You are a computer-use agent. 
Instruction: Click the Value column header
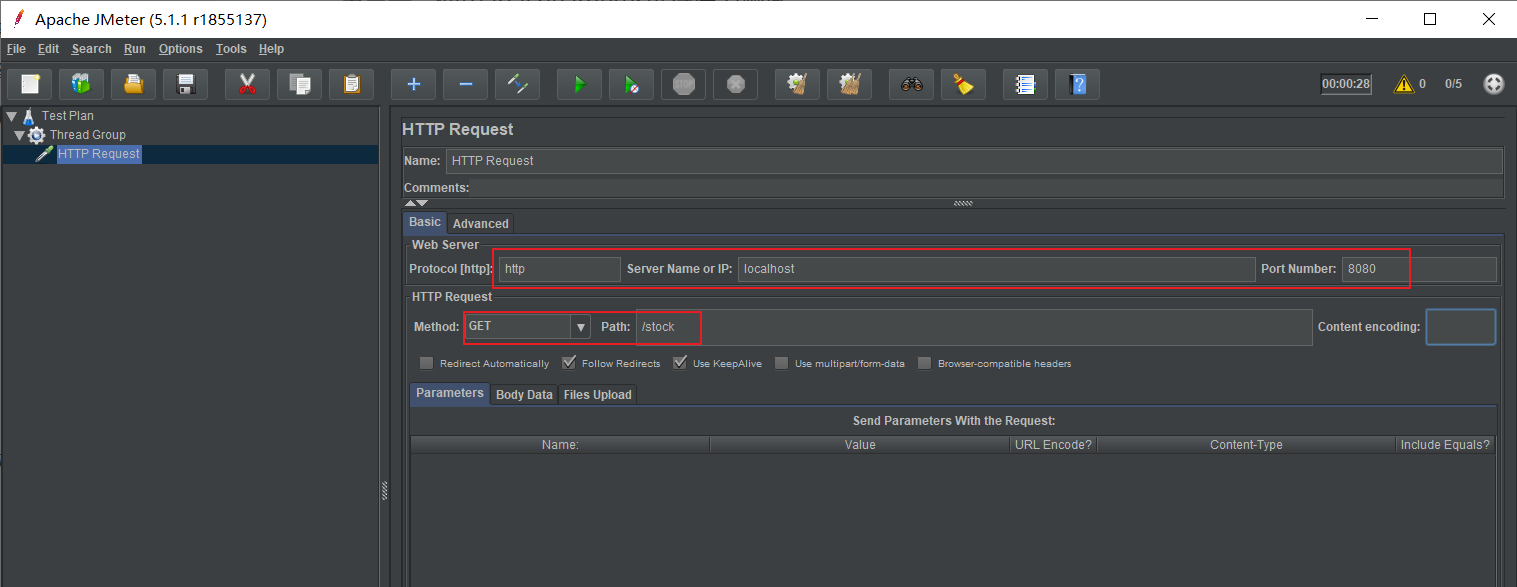(860, 445)
